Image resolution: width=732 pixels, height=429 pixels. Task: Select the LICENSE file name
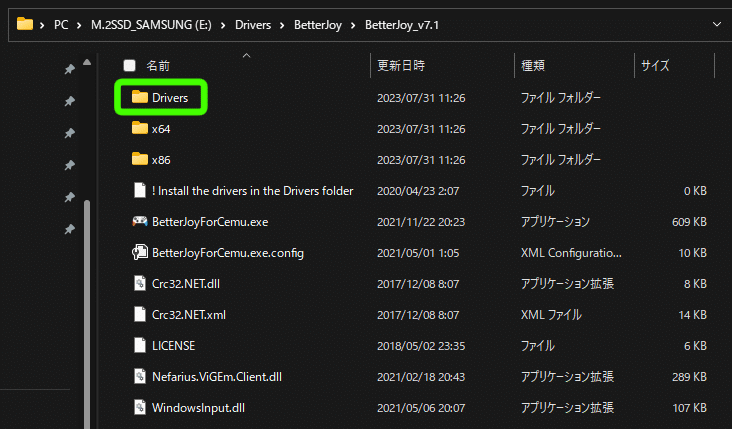(x=173, y=345)
